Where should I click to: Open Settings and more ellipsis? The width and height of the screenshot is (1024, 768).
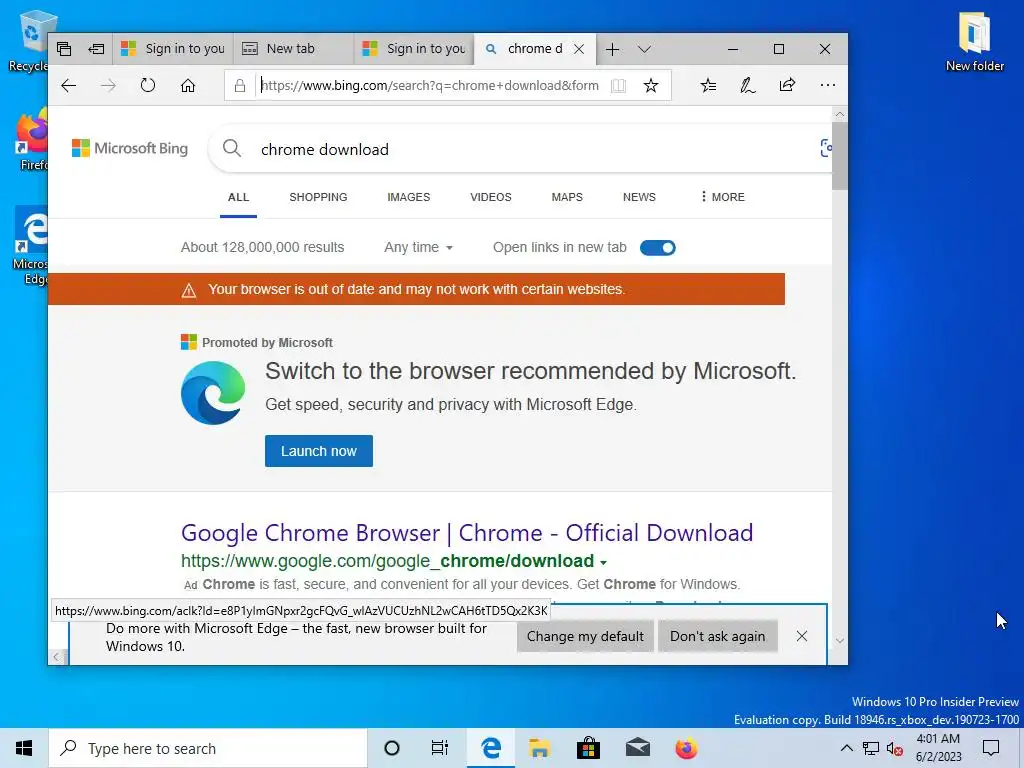(827, 85)
